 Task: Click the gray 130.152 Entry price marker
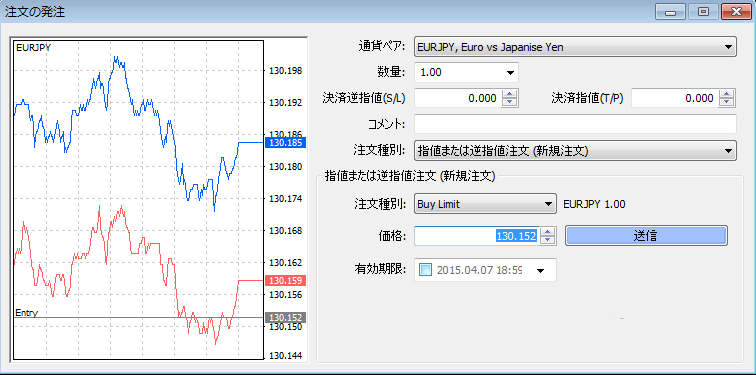click(x=286, y=317)
